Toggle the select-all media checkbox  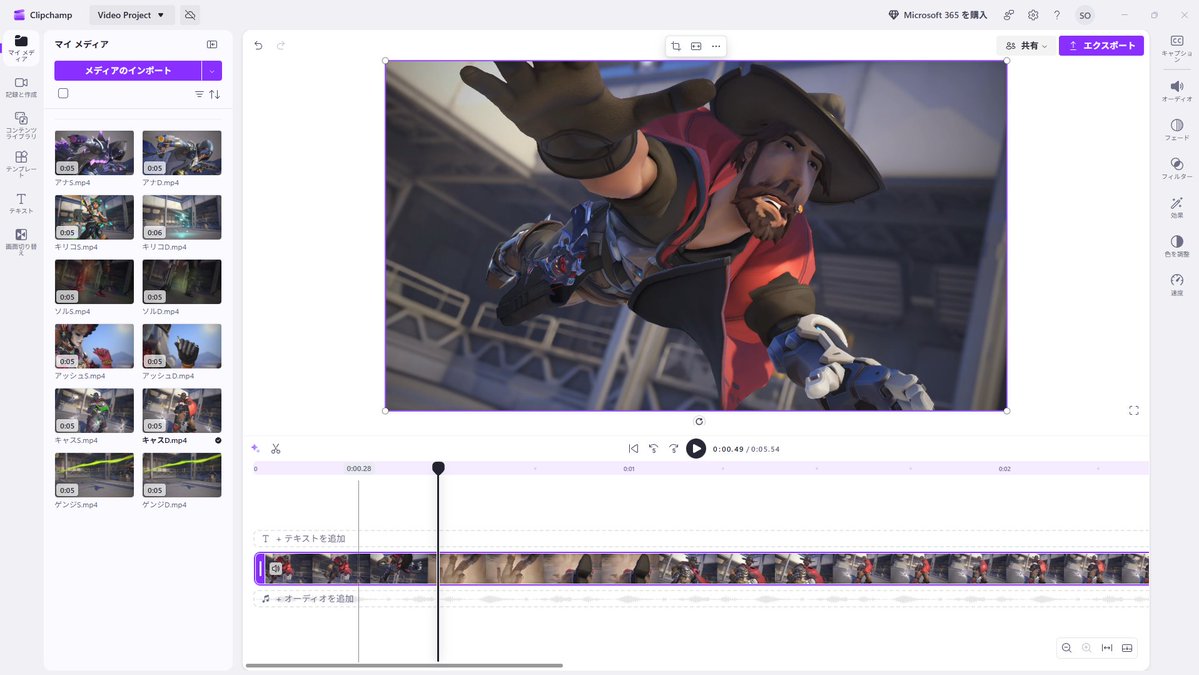(63, 93)
